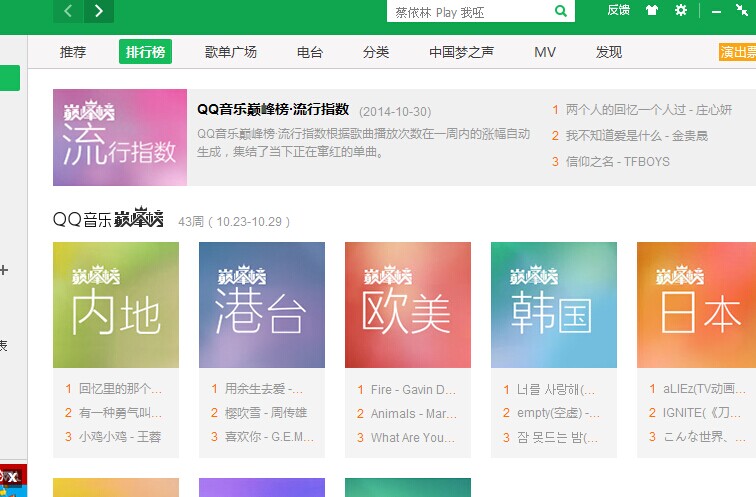The height and width of the screenshot is (497, 756).
Task: Play What Are You…
Action: tap(413, 438)
